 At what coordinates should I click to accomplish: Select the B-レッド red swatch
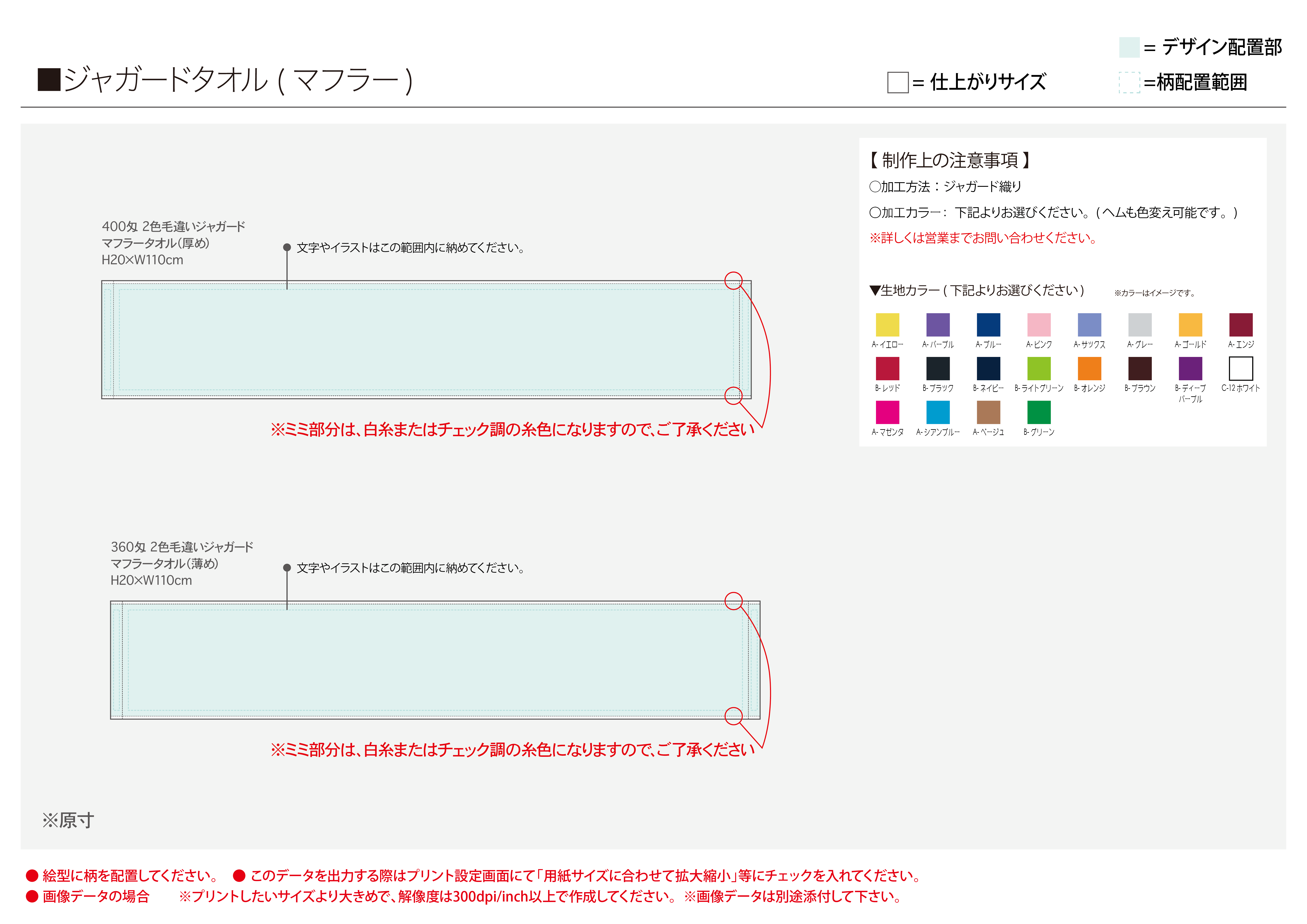tap(887, 369)
